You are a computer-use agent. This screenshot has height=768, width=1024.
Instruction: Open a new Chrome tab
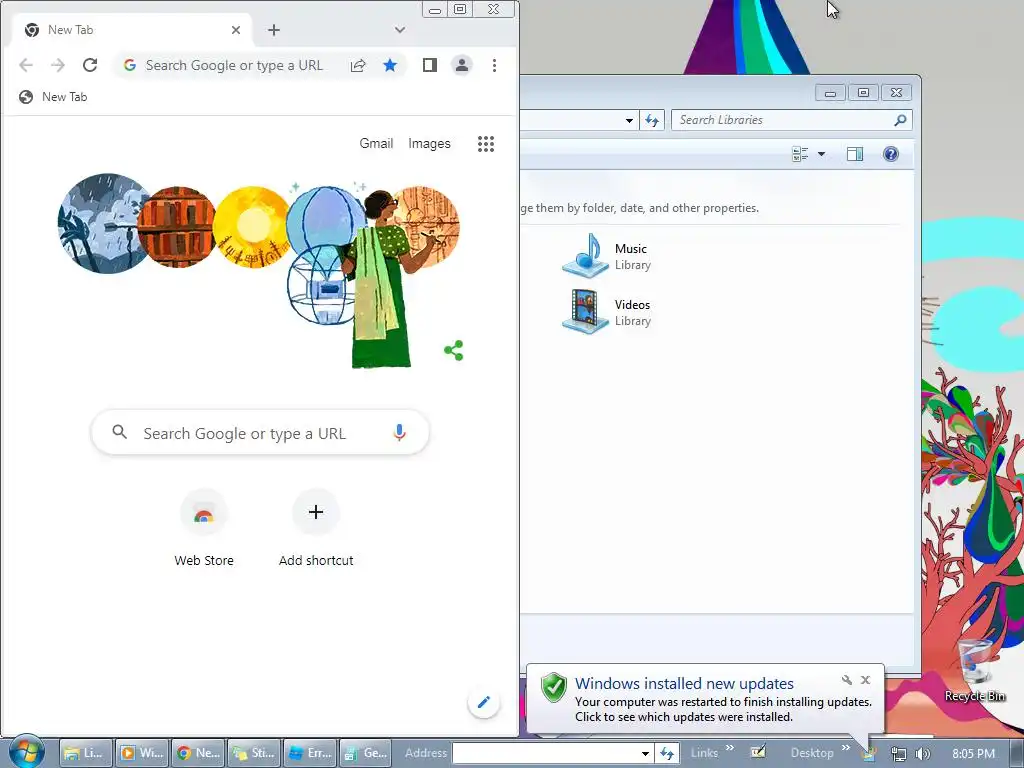[274, 30]
